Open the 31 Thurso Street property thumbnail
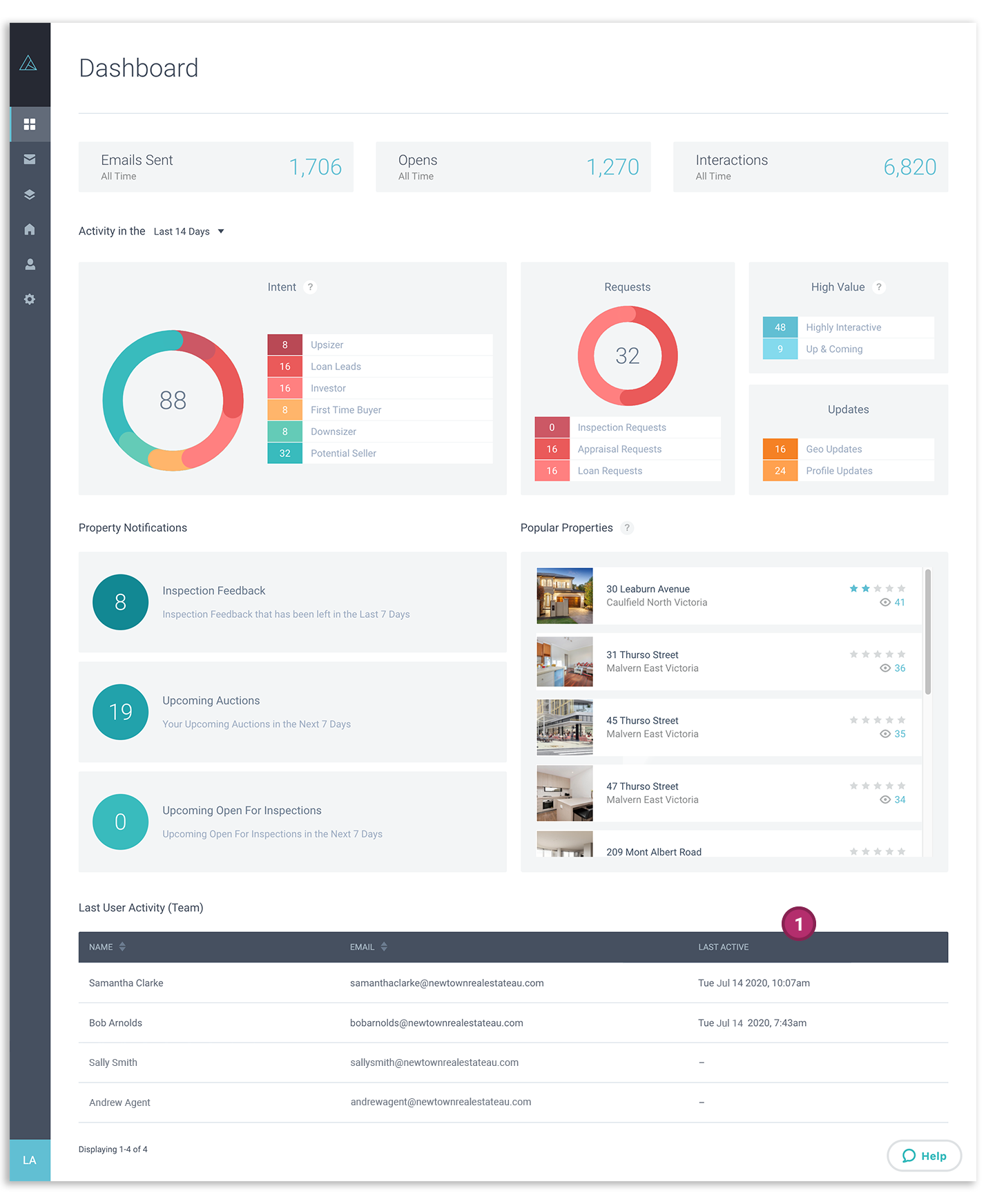 pyautogui.click(x=564, y=662)
